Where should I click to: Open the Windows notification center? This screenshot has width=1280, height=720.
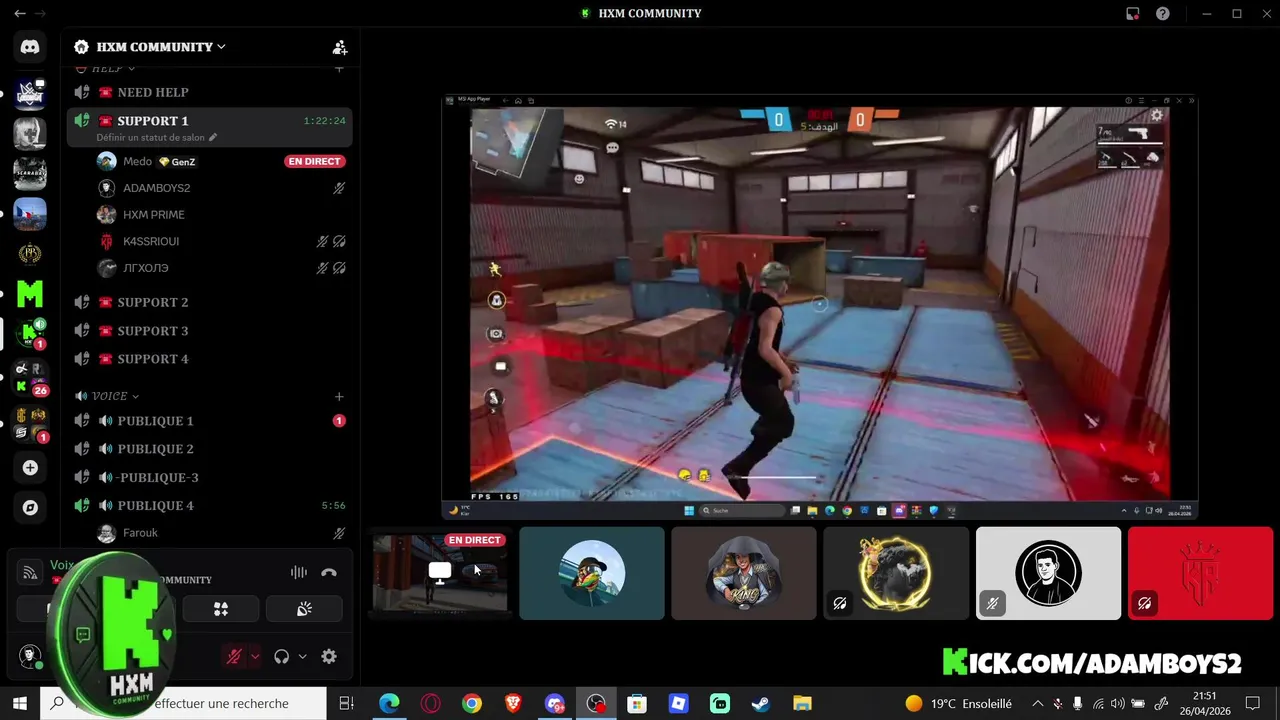[x=1252, y=703]
